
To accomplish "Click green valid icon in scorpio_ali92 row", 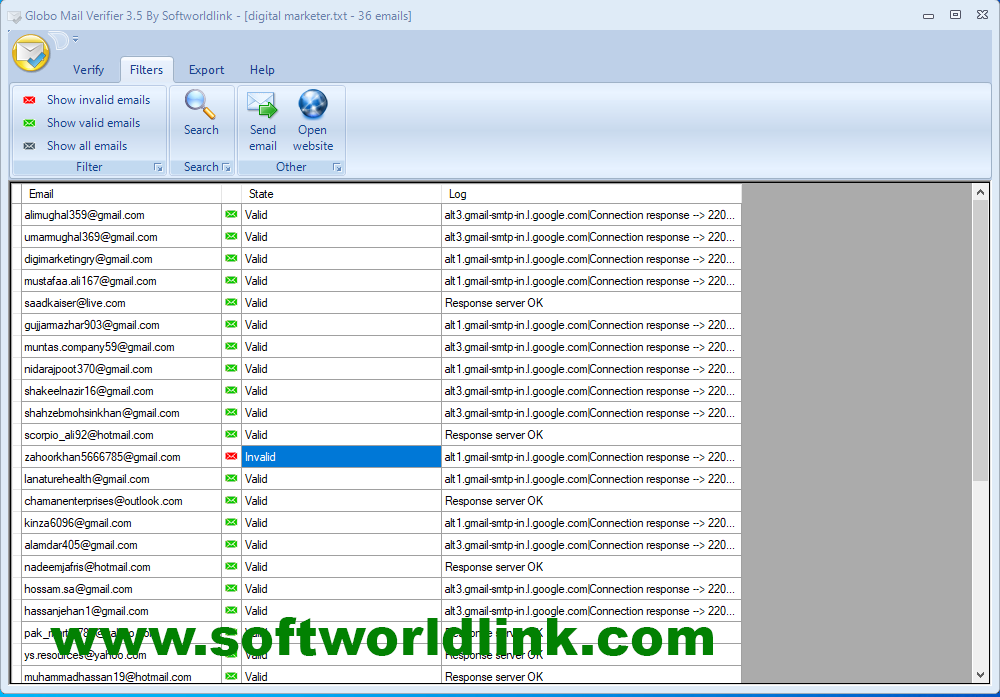I will (232, 435).
